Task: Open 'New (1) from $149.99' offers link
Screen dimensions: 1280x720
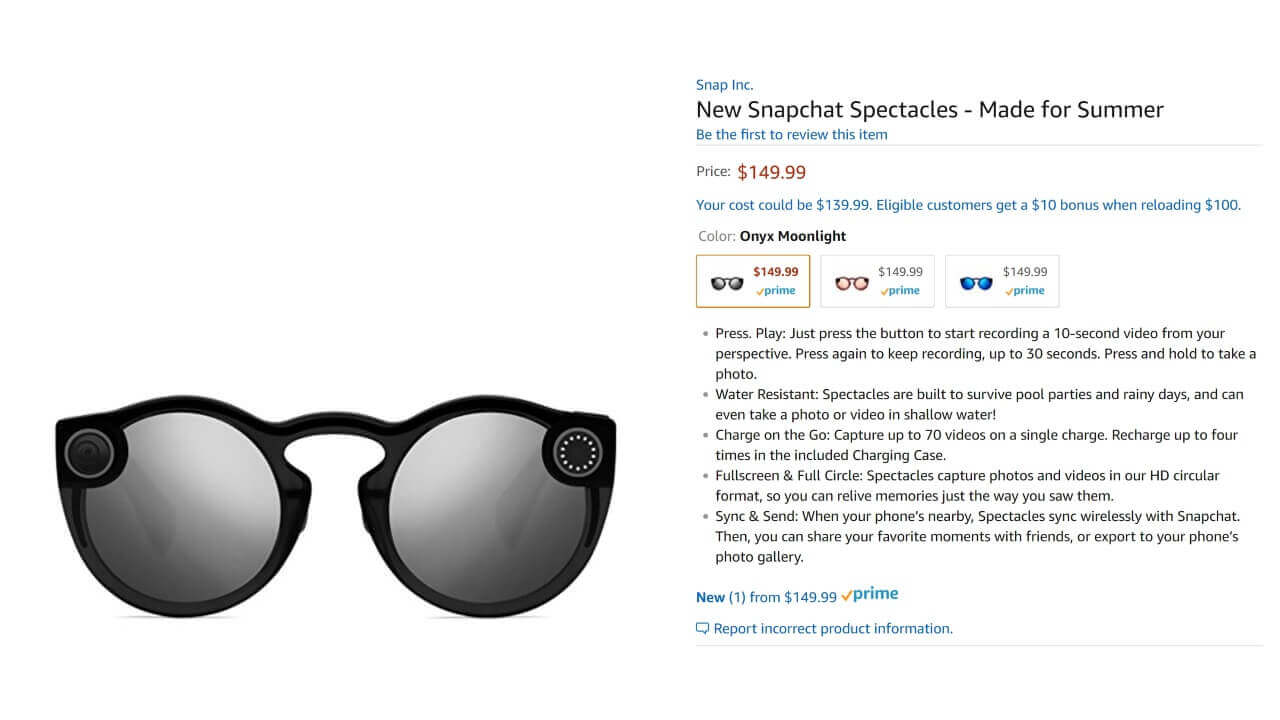Action: pyautogui.click(x=766, y=597)
